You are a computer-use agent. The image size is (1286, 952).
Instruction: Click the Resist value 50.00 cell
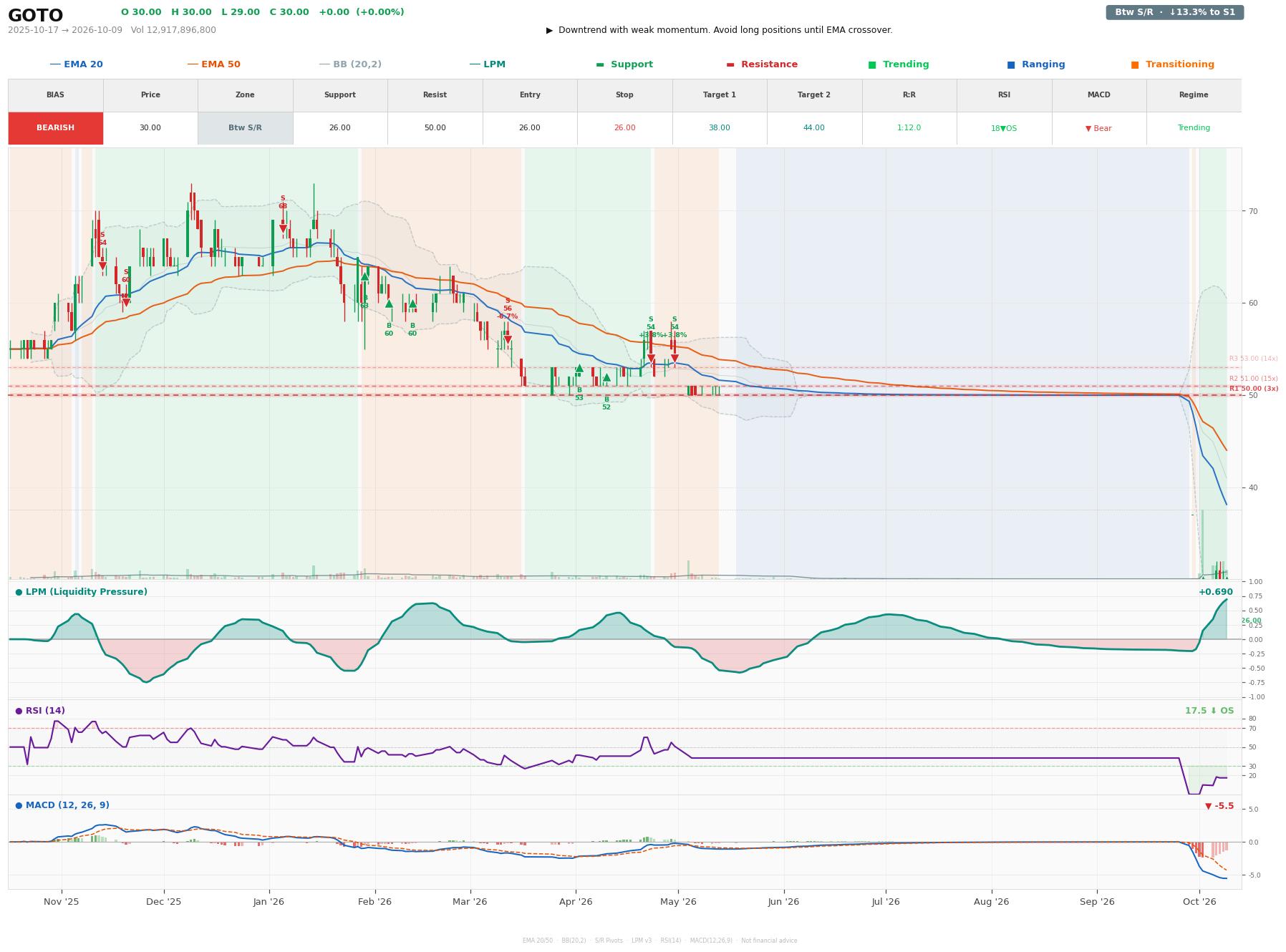(435, 128)
